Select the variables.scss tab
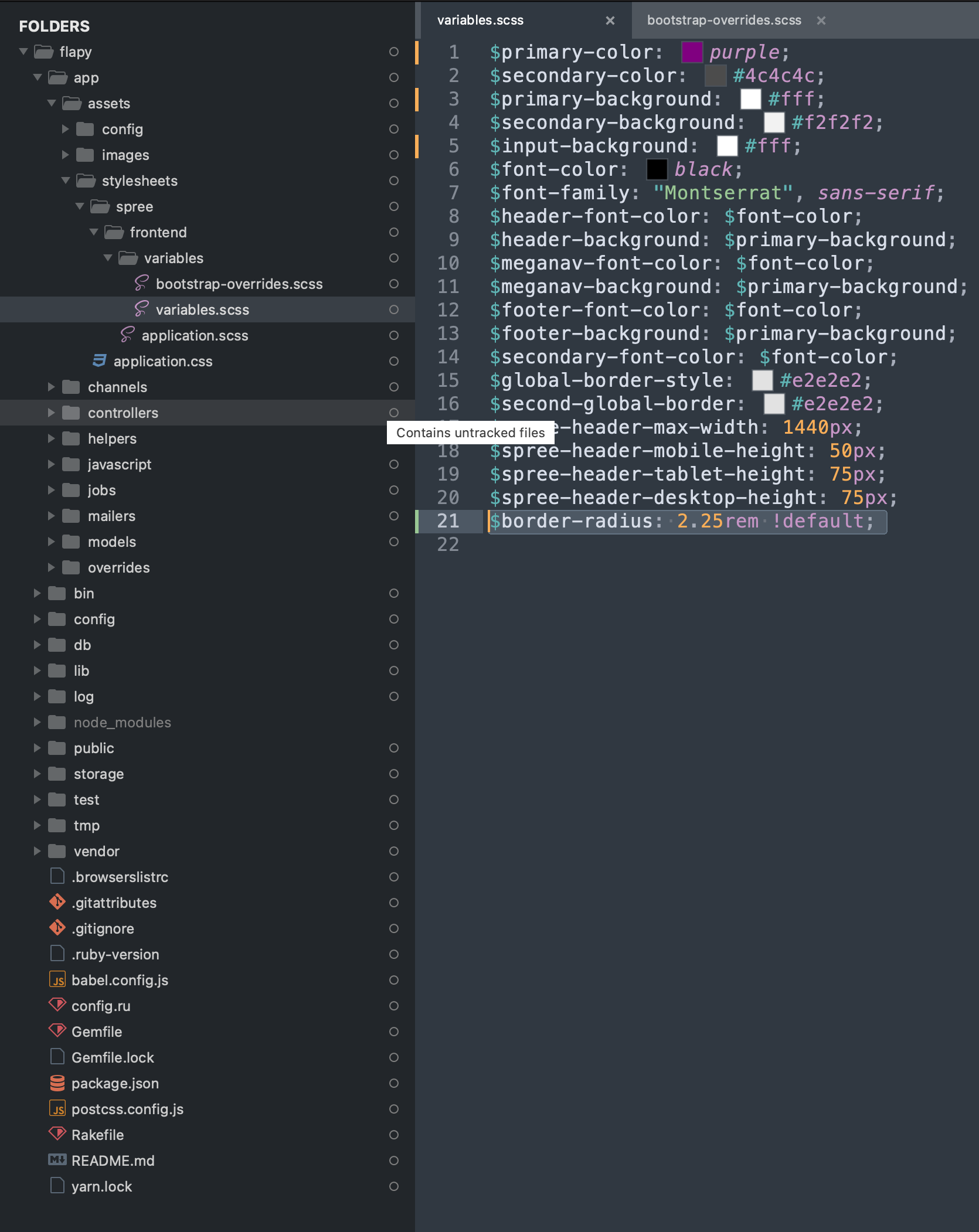This screenshot has height=1232, width=979. coord(481,20)
